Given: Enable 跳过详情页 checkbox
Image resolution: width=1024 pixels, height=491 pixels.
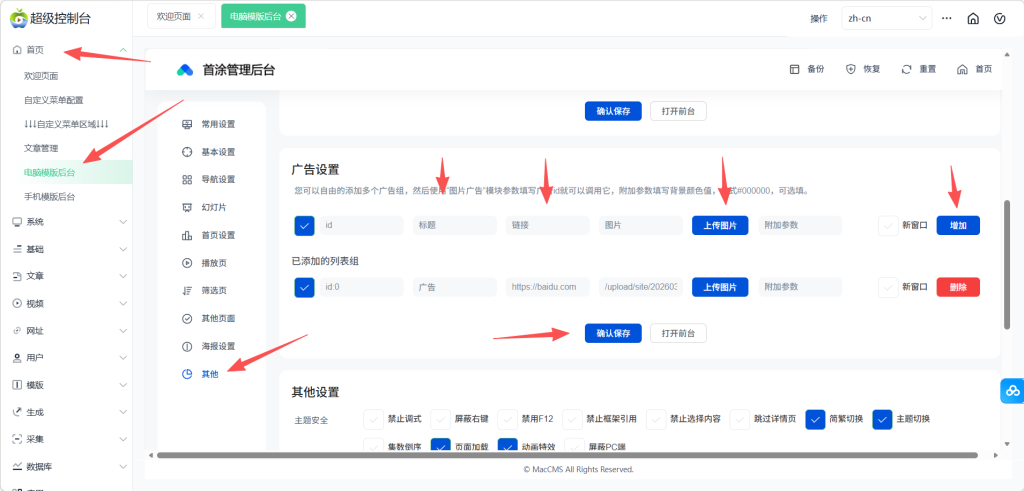Looking at the screenshot, I should point(740,419).
